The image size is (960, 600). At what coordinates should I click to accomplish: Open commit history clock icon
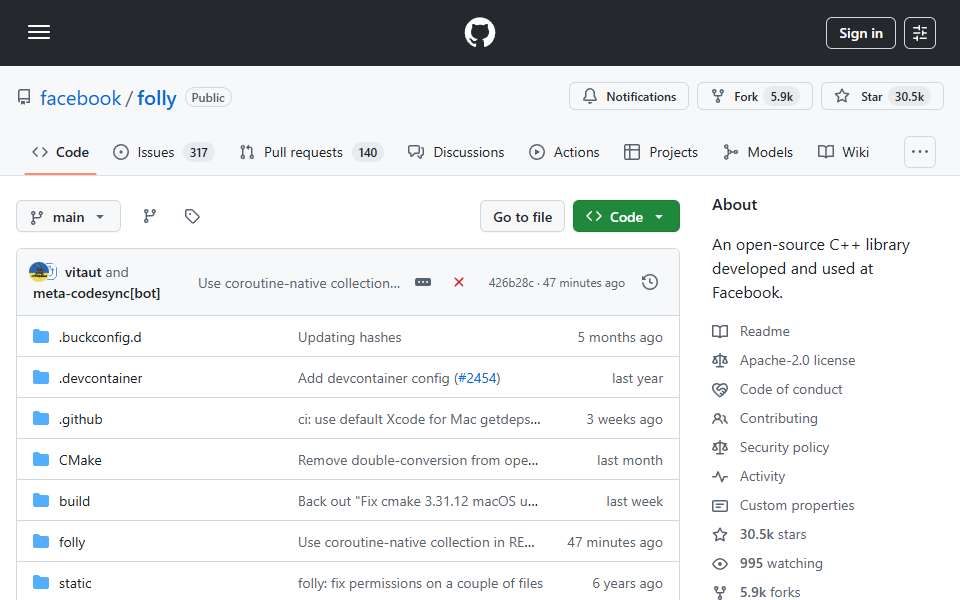650,282
